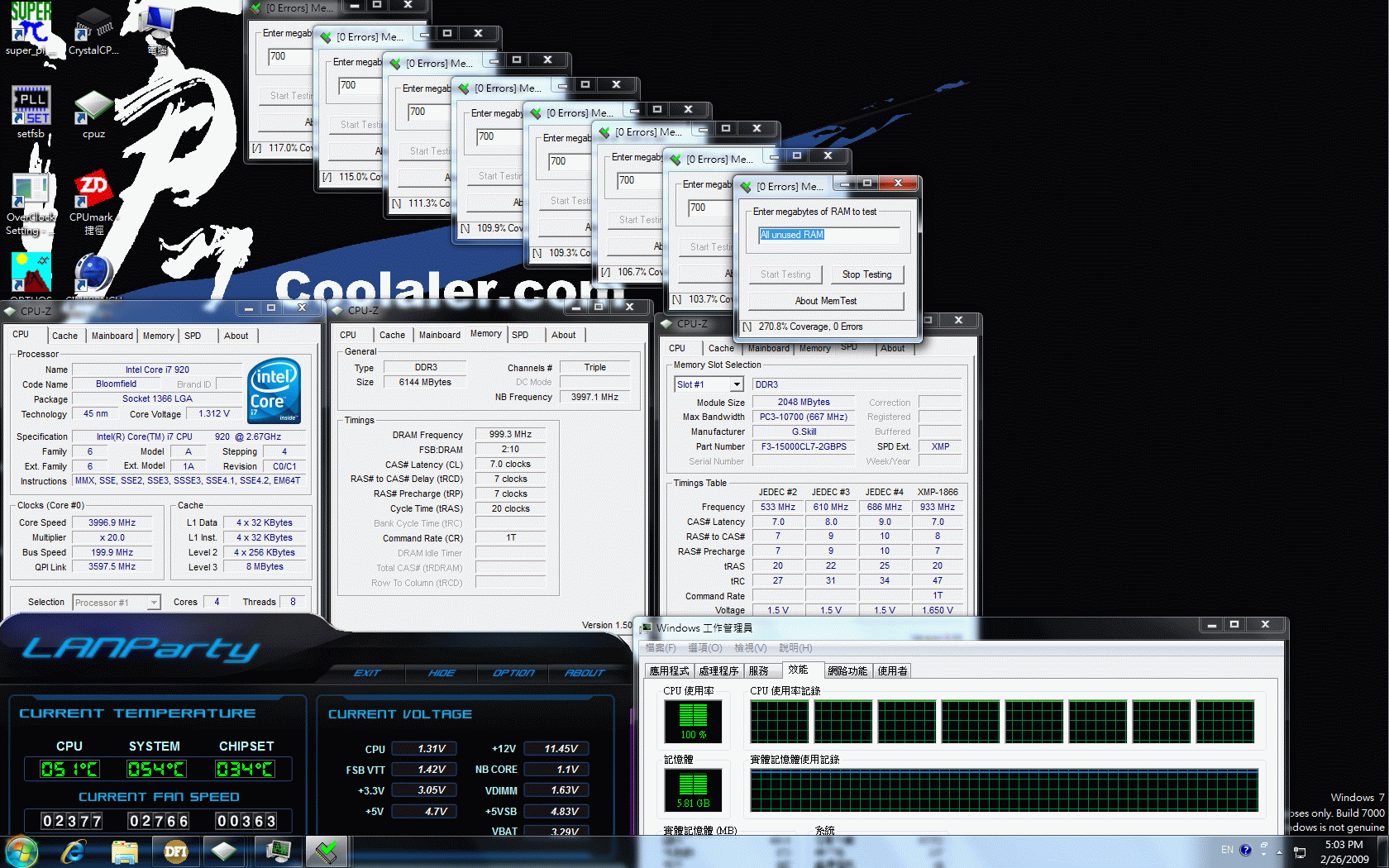Click the NB Frequency 3997.1 MHz value

pyautogui.click(x=594, y=397)
